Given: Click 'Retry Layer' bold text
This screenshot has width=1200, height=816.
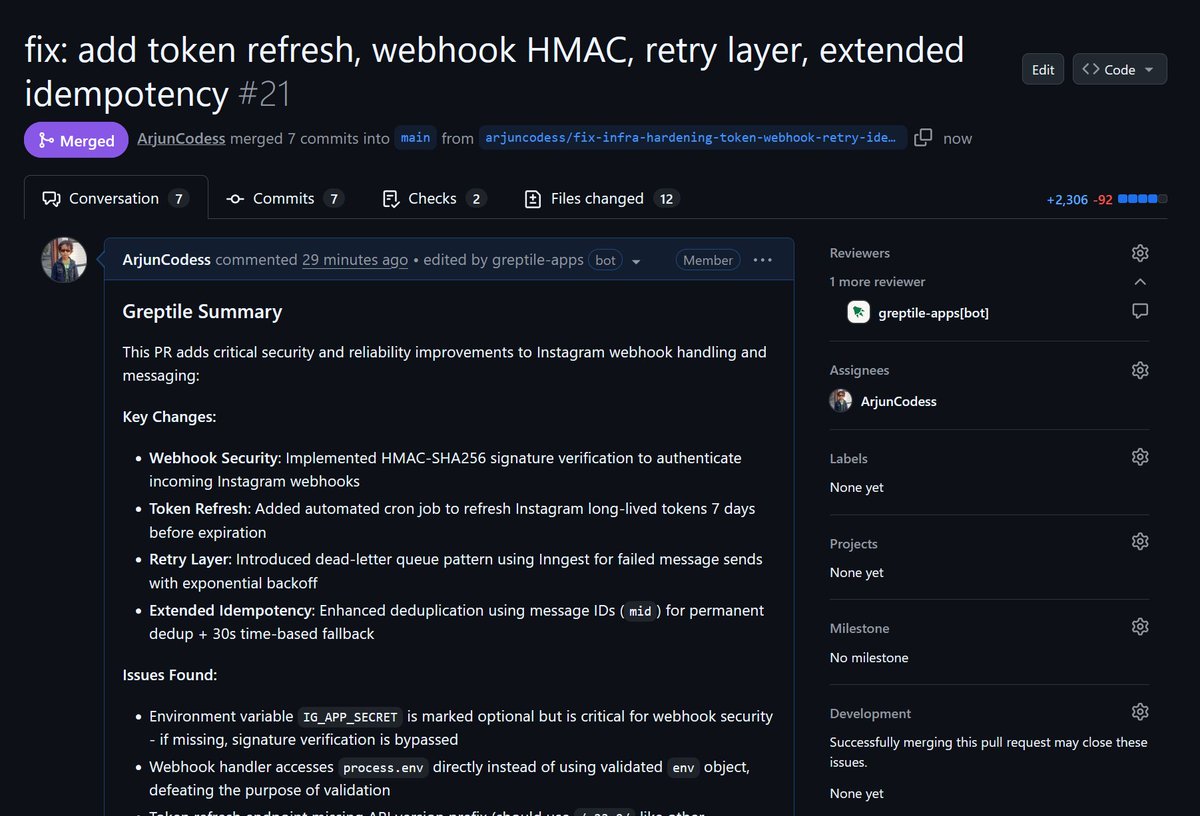Looking at the screenshot, I should (x=189, y=559).
